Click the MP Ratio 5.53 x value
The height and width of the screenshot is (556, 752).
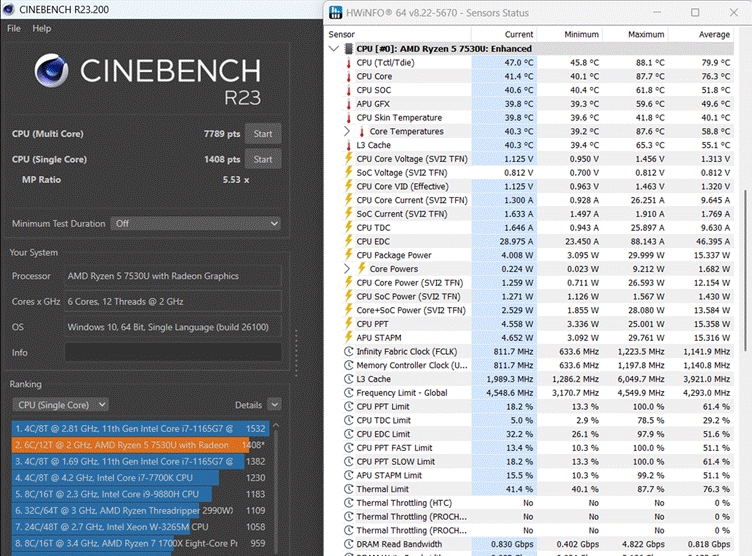(236, 179)
